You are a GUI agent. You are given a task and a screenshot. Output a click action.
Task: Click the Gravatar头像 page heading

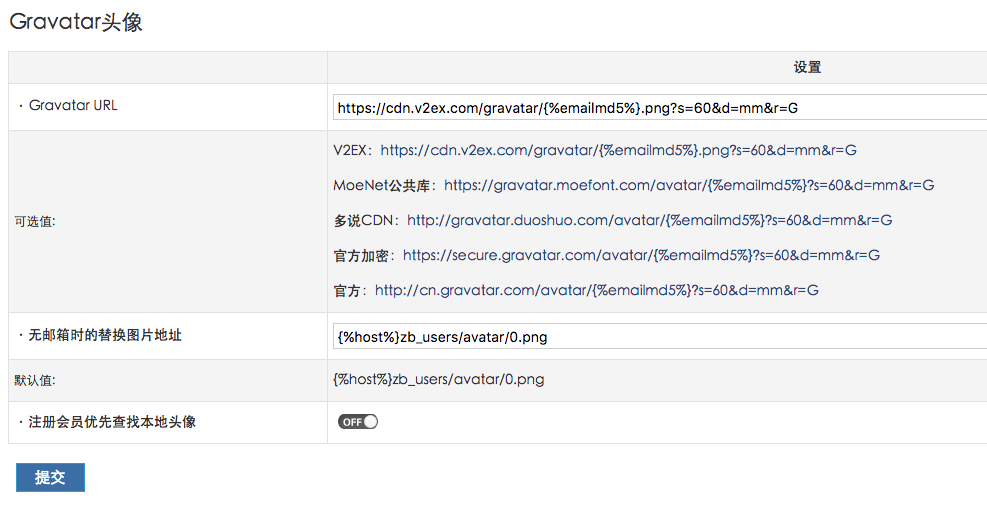pyautogui.click(x=76, y=22)
